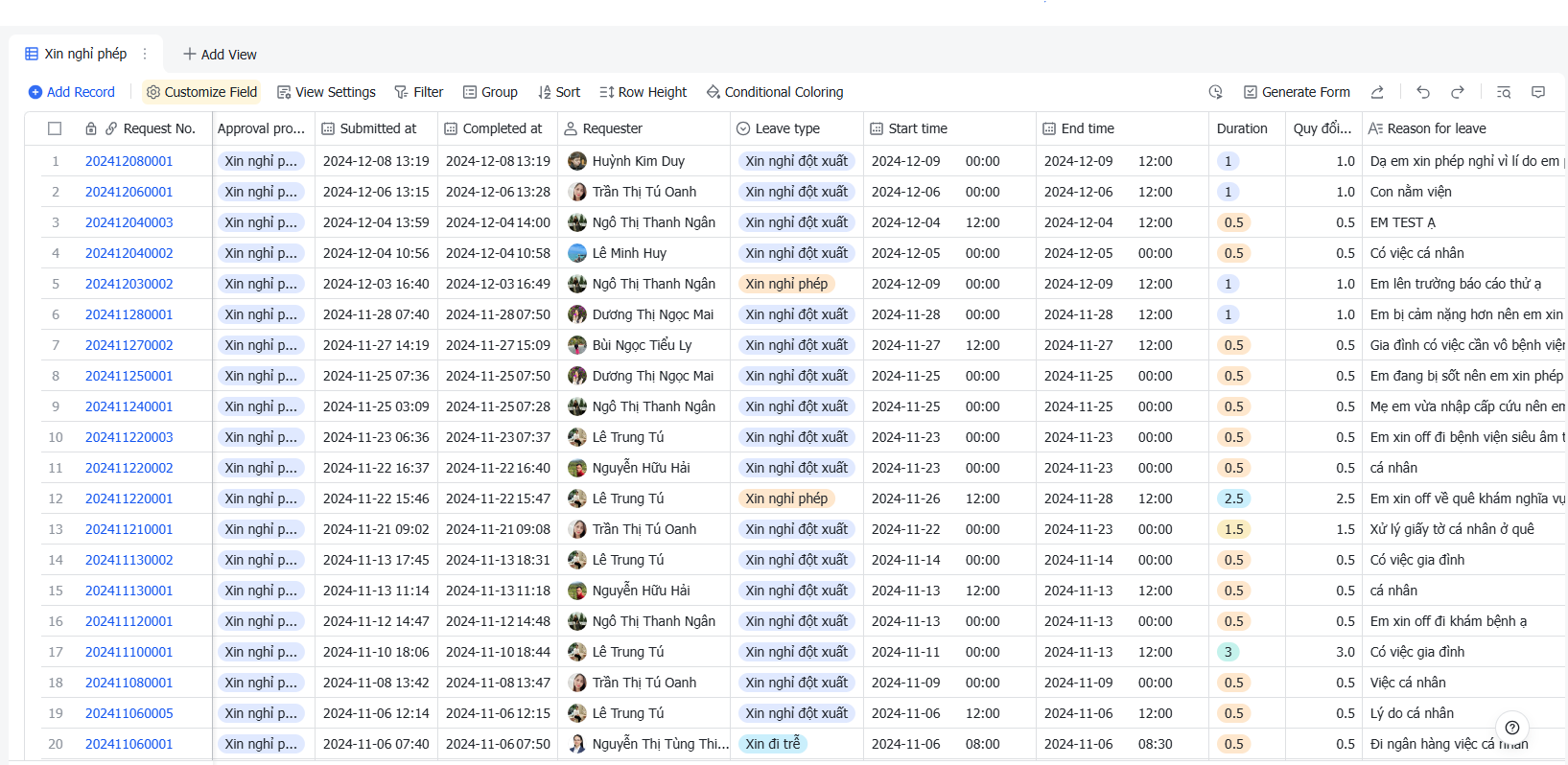Tick the select-all checkbox in header
Image resolution: width=1568 pixels, height=765 pixels.
[x=55, y=128]
